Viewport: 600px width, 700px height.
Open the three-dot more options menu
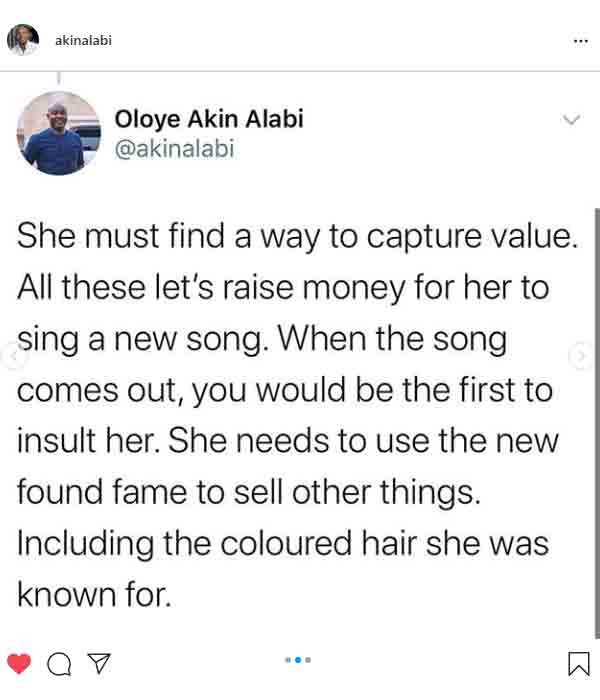click(580, 41)
